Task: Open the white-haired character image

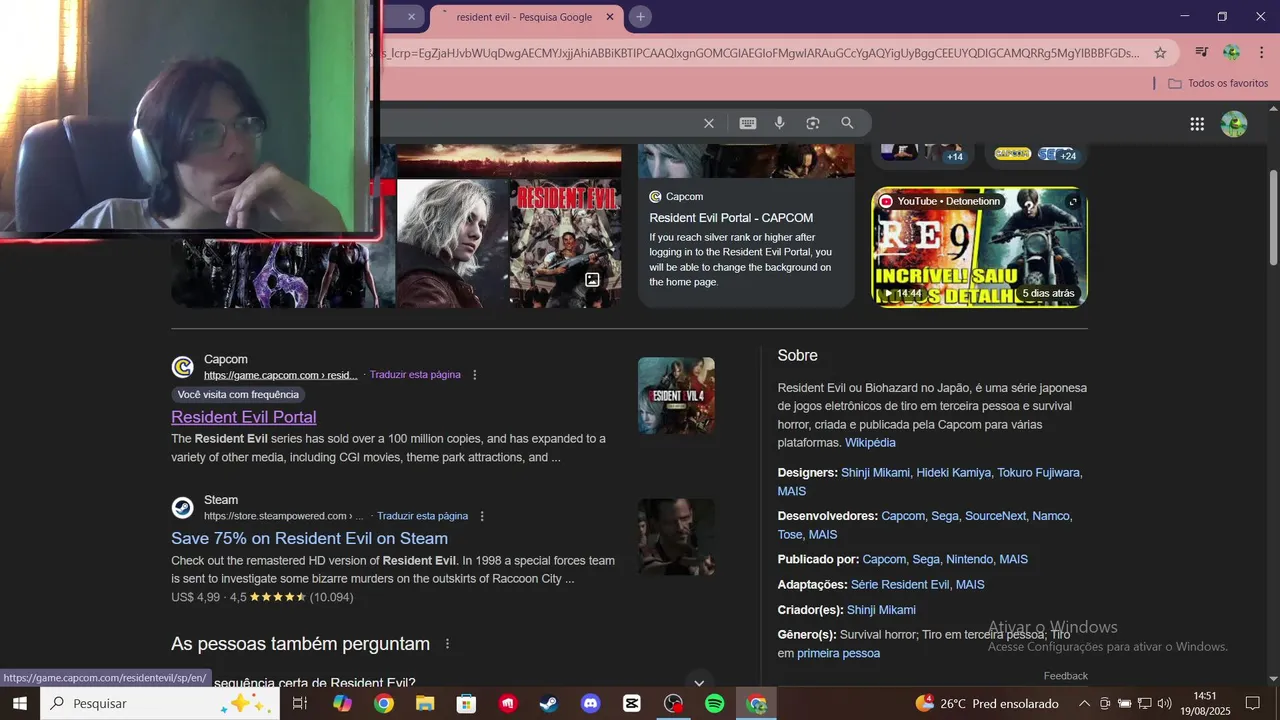Action: (453, 243)
